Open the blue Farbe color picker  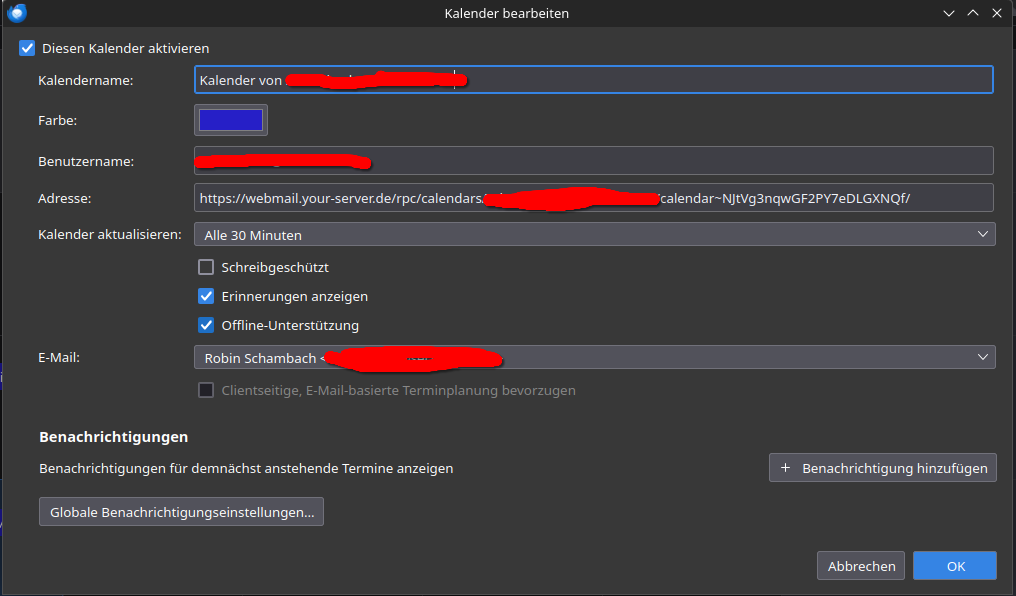[231, 120]
